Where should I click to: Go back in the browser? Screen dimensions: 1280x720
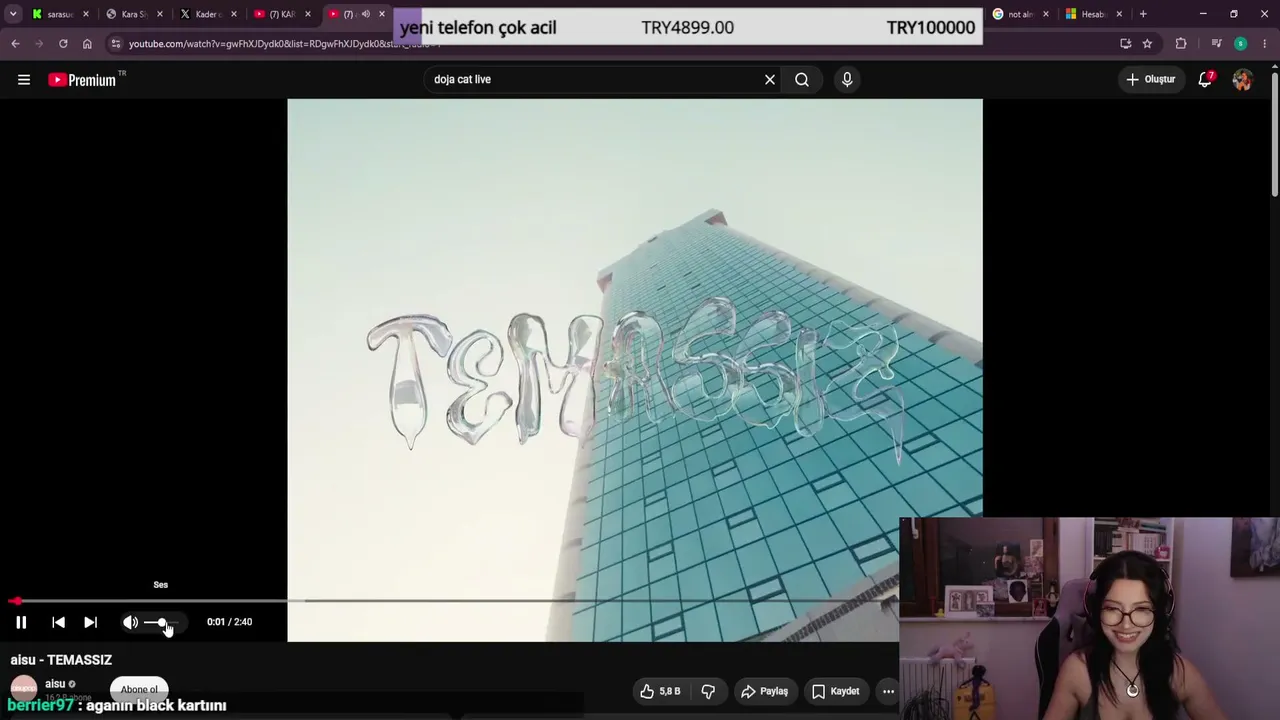pos(15,44)
